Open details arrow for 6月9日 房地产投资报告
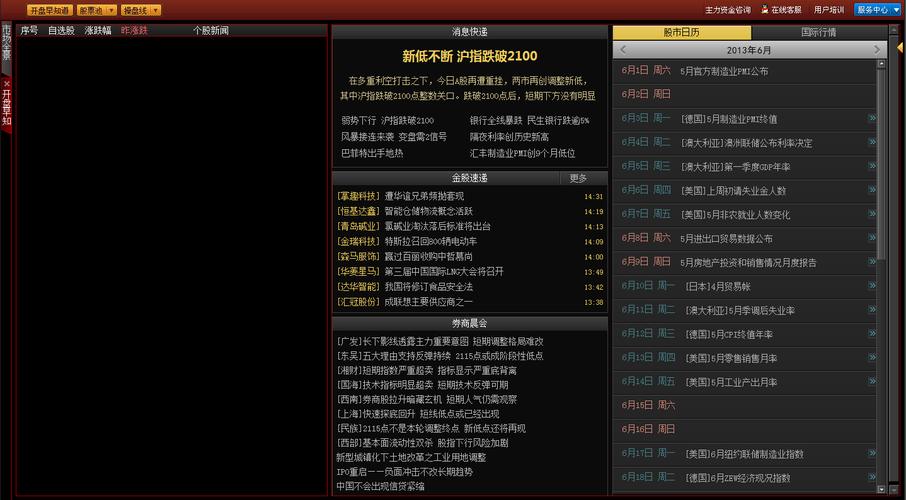906x500 pixels. [872, 261]
